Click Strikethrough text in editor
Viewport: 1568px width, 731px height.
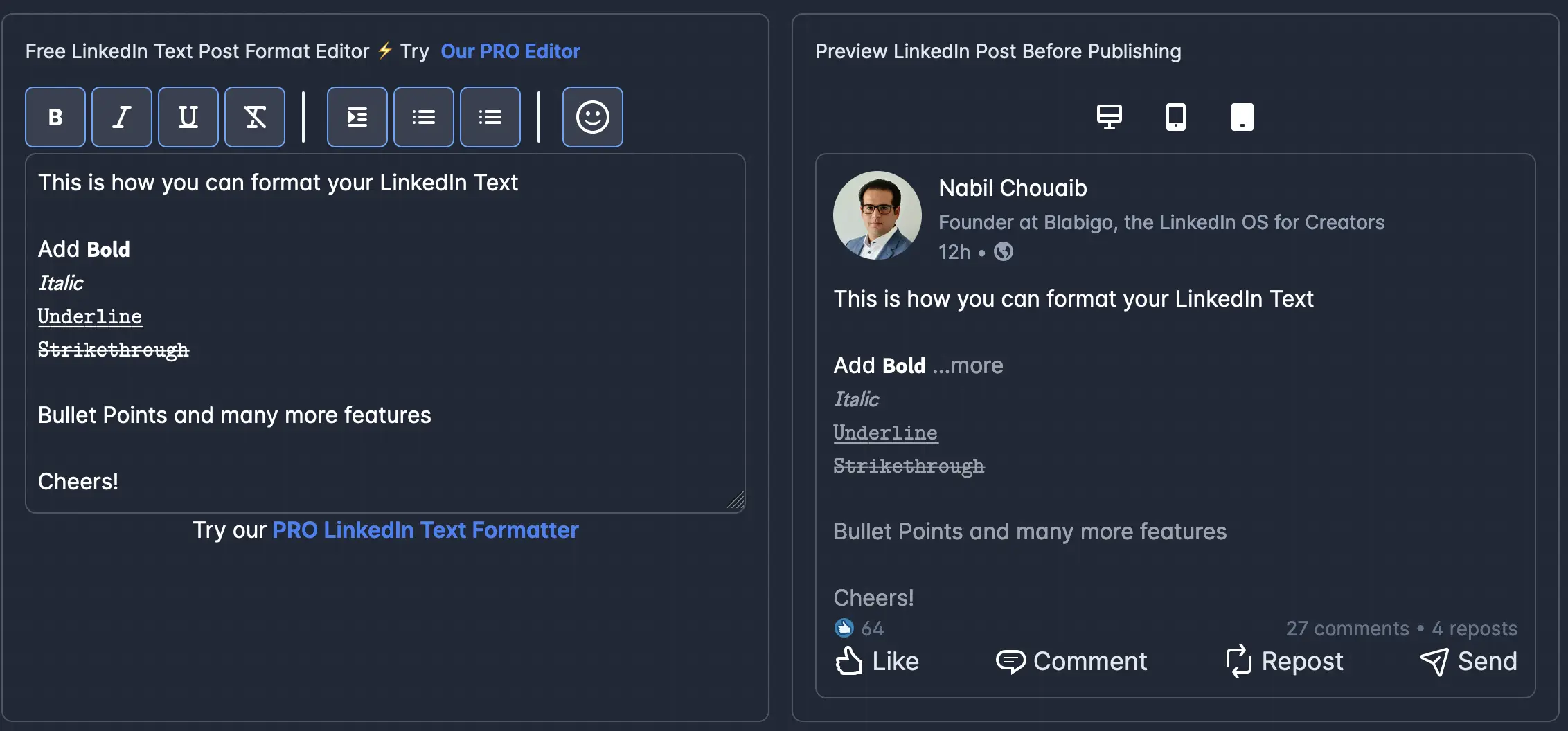point(114,350)
